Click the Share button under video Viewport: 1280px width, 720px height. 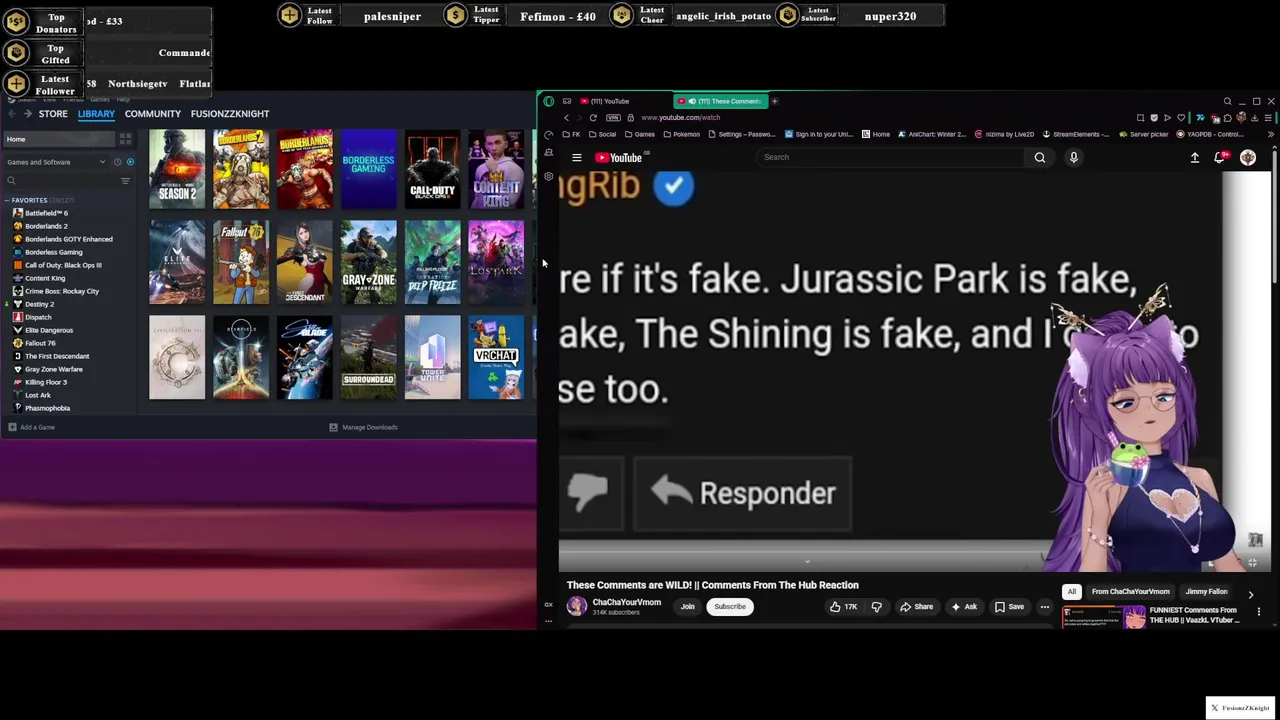pyautogui.click(x=916, y=606)
